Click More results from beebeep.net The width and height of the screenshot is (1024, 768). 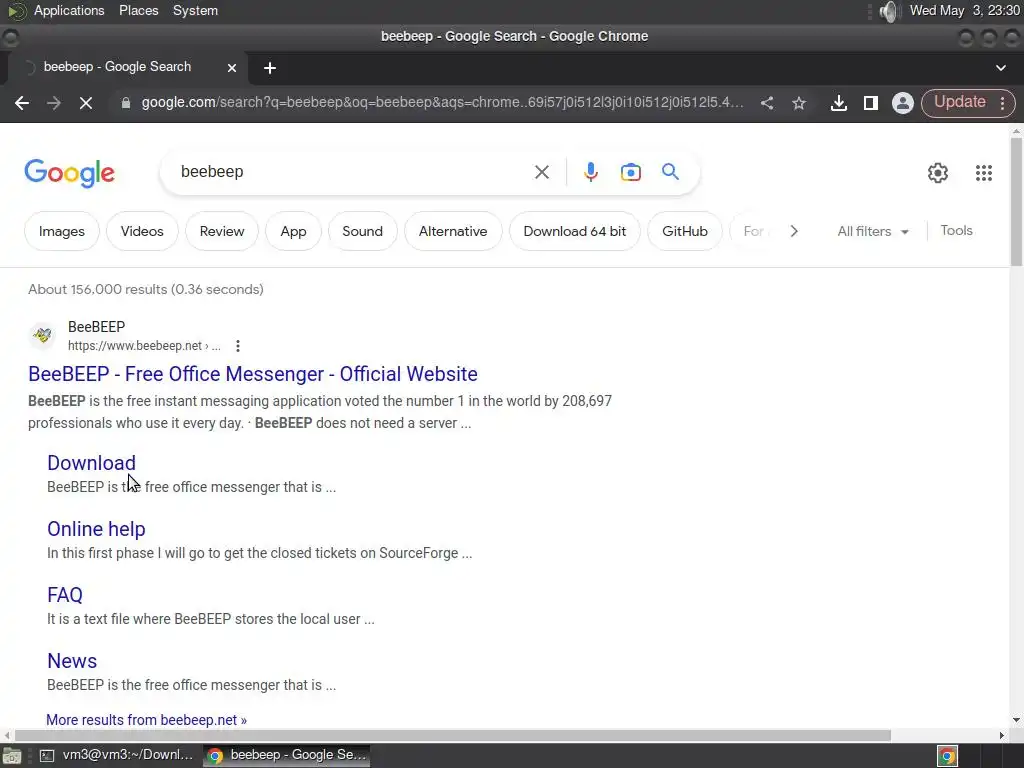[x=146, y=720]
